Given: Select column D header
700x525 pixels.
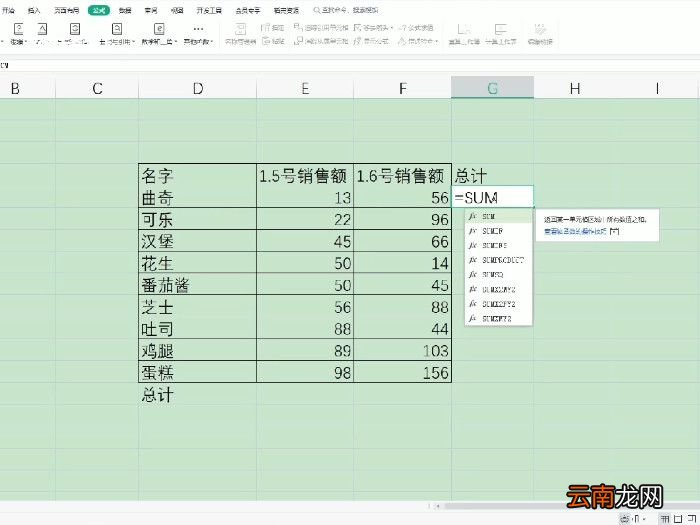Looking at the screenshot, I should 198,88.
